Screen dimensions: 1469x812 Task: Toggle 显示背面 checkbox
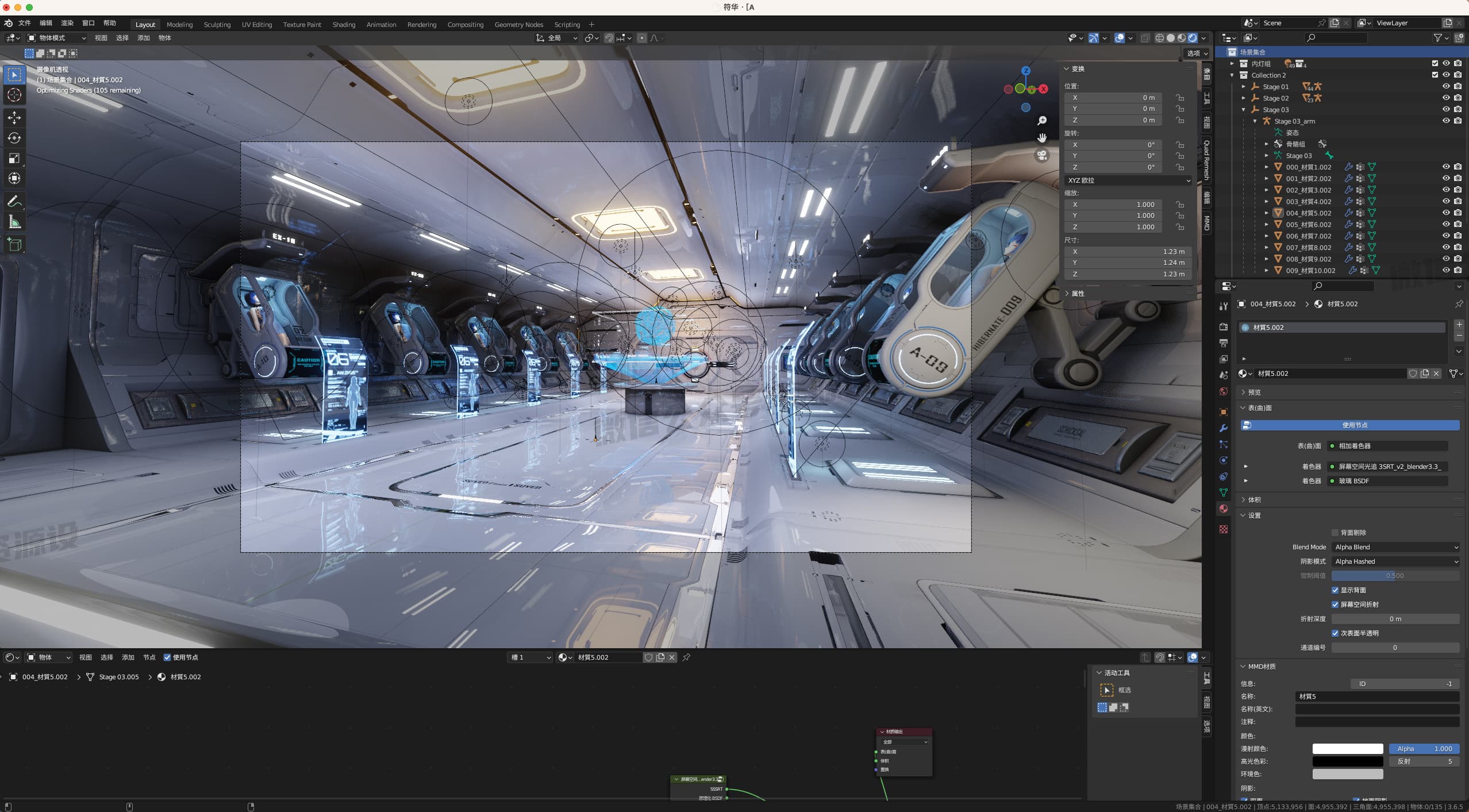coord(1335,590)
